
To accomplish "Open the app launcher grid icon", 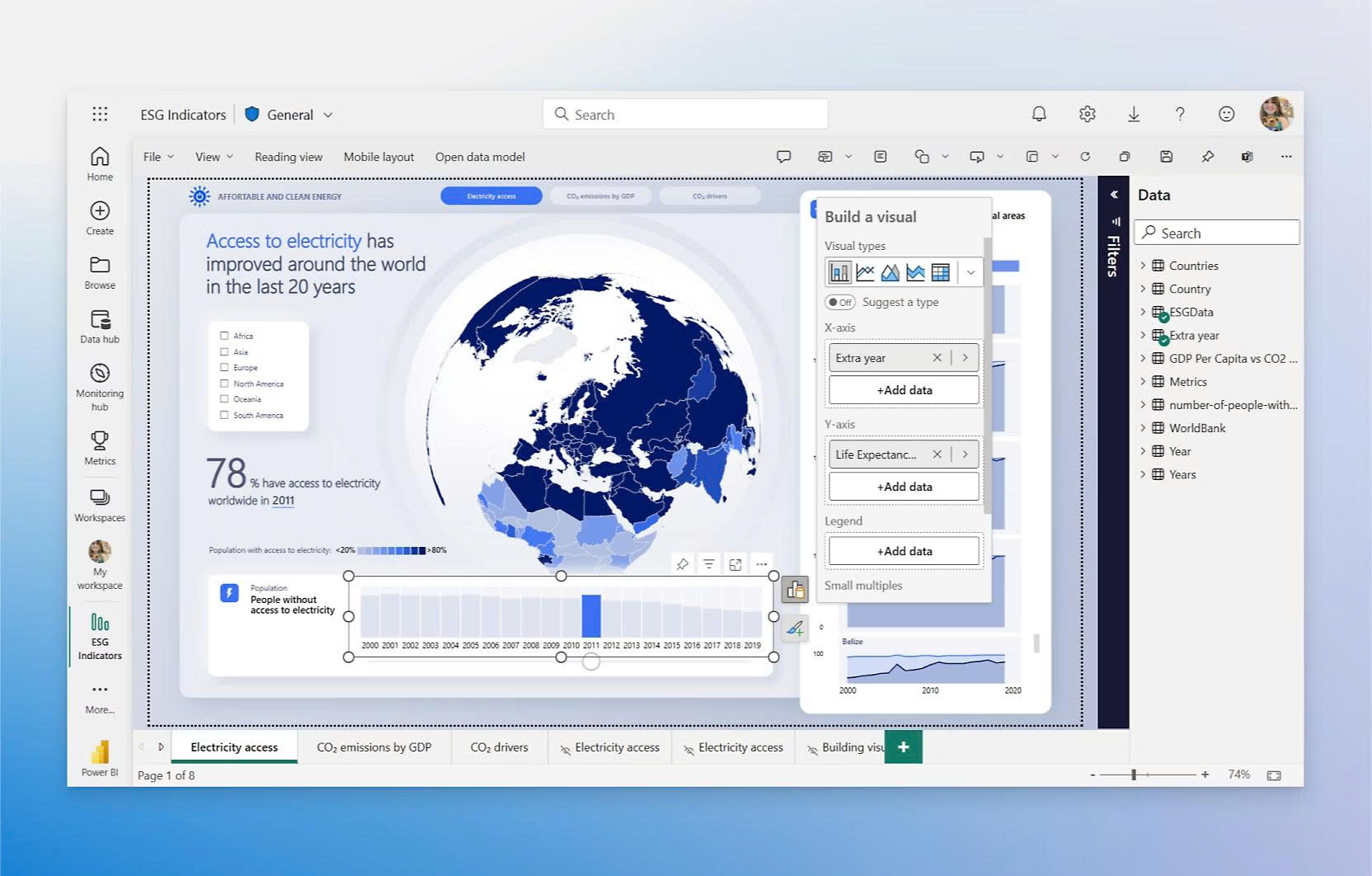I will [x=100, y=115].
